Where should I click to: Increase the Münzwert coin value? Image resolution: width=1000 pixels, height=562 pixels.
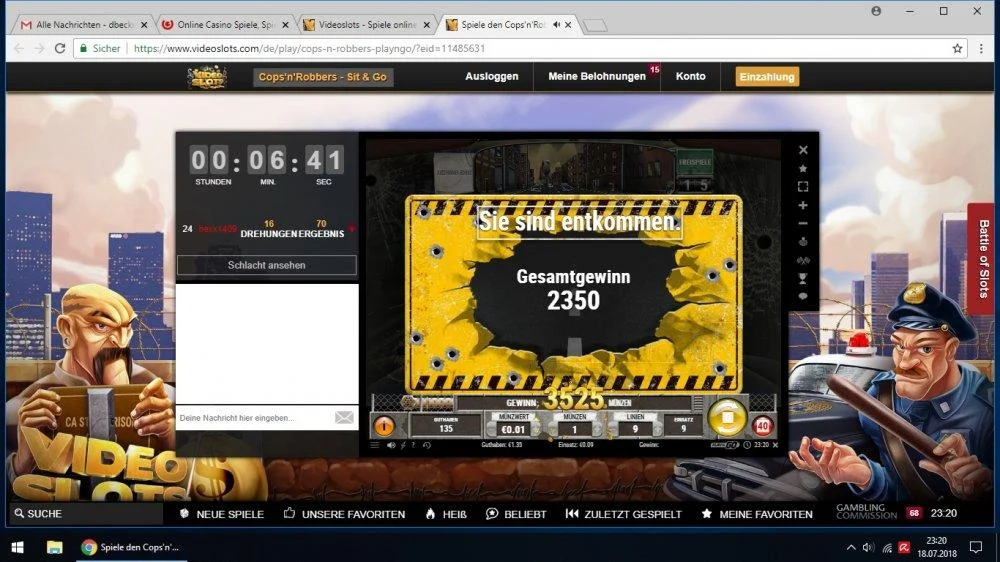pyautogui.click(x=534, y=430)
